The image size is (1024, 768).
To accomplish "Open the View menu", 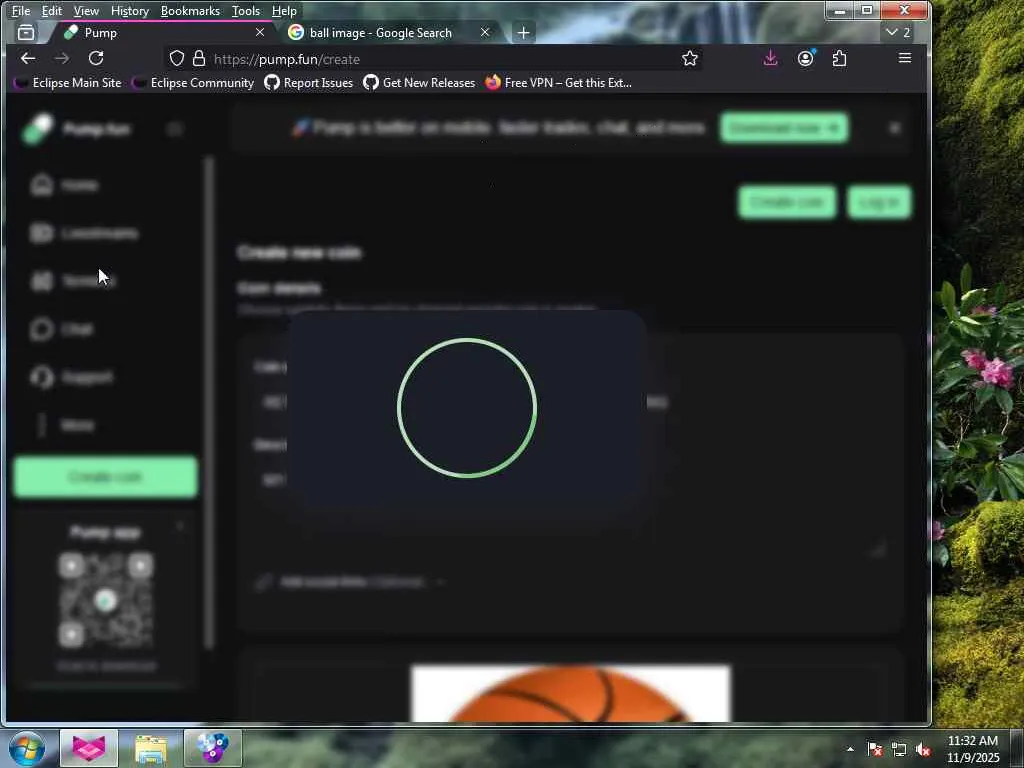I will point(86,10).
